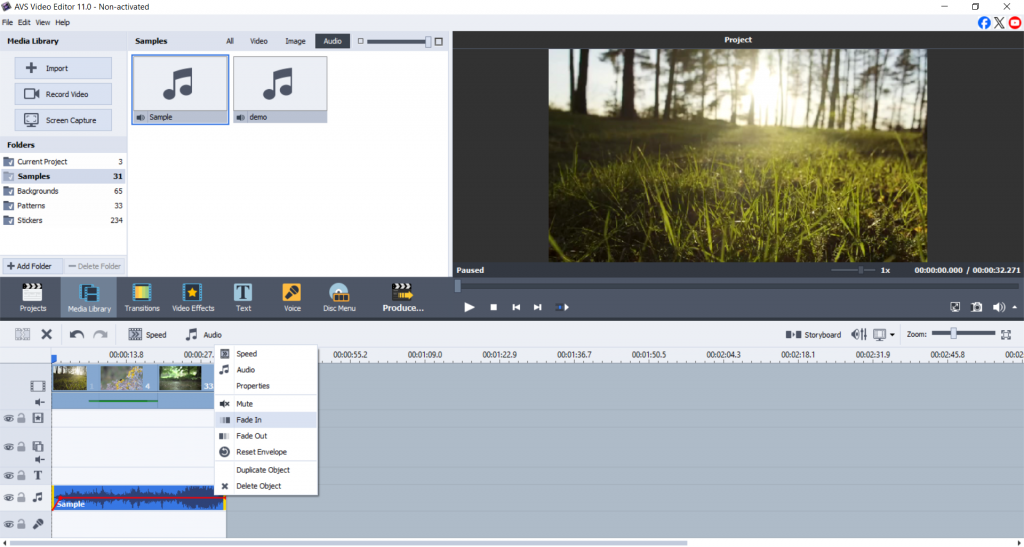
Task: Click the timeline Zoom slider handle
Action: pyautogui.click(x=953, y=333)
